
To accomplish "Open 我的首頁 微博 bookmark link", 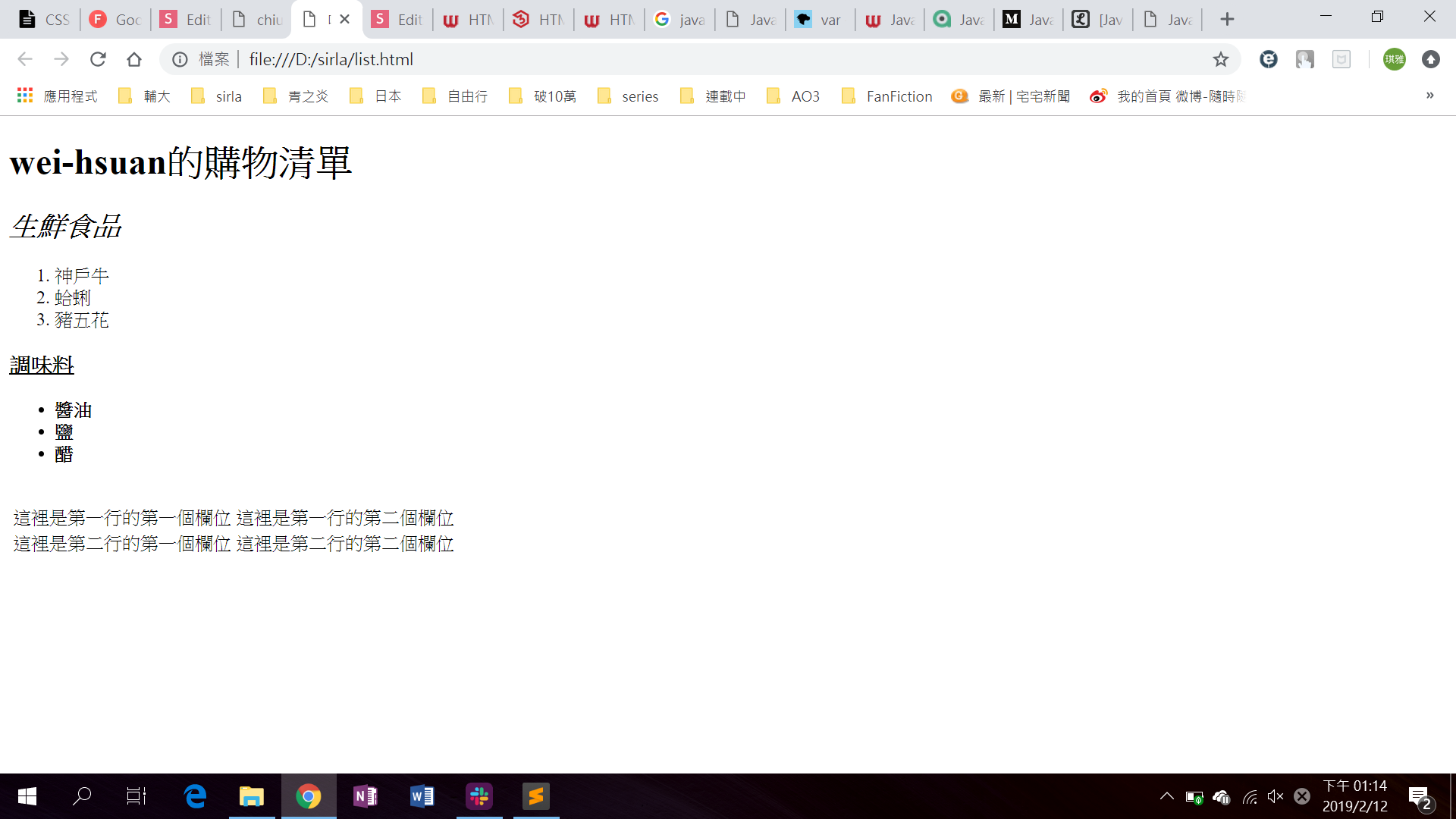I will (x=1168, y=96).
